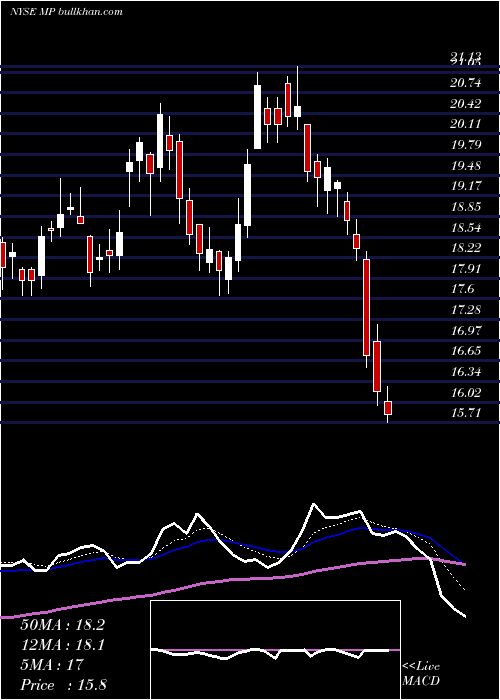
Task: Click the 20.42 price axis label
Action: point(466,104)
